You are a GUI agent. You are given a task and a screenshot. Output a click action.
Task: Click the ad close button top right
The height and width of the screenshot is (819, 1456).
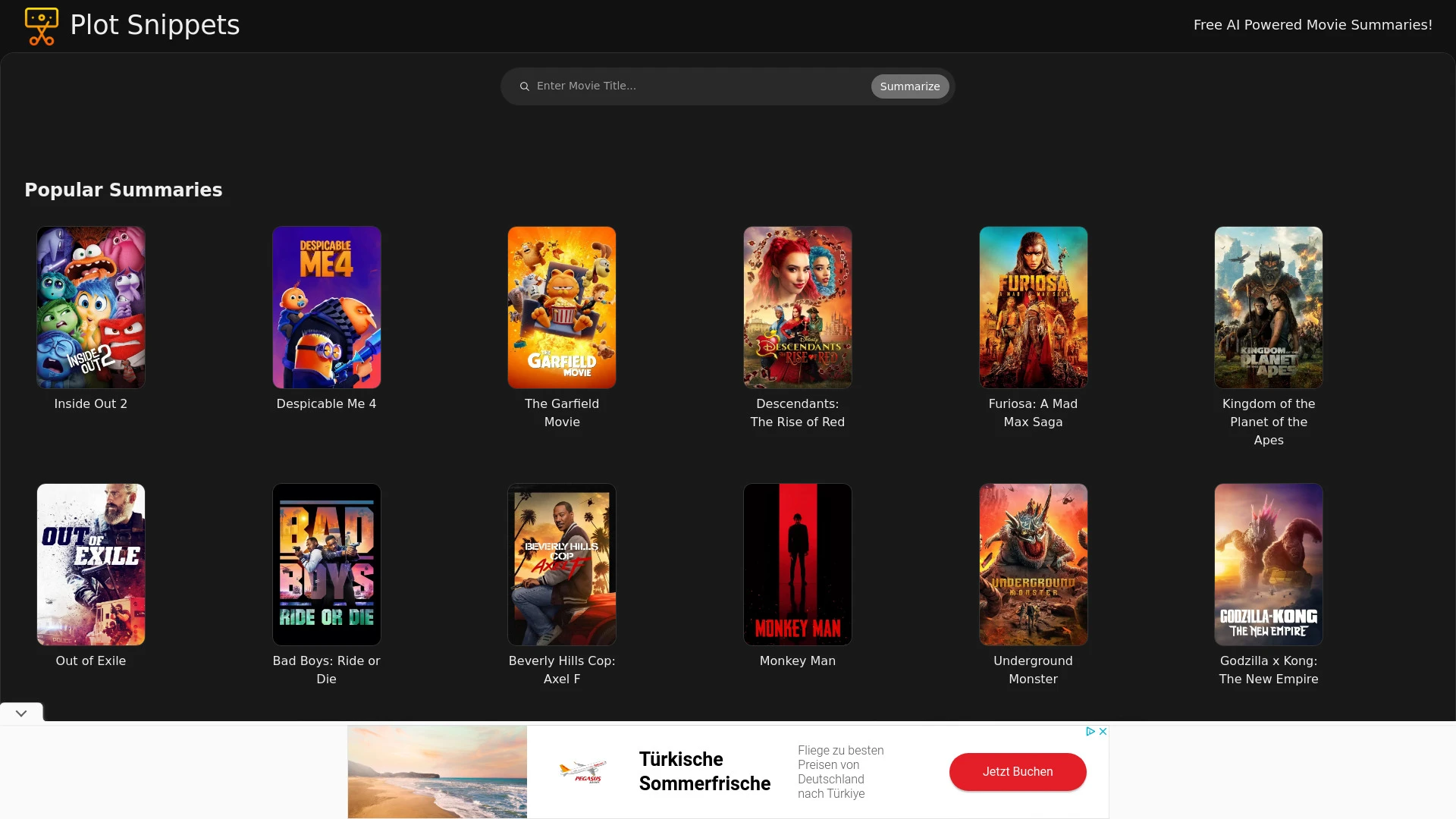pos(1103,732)
